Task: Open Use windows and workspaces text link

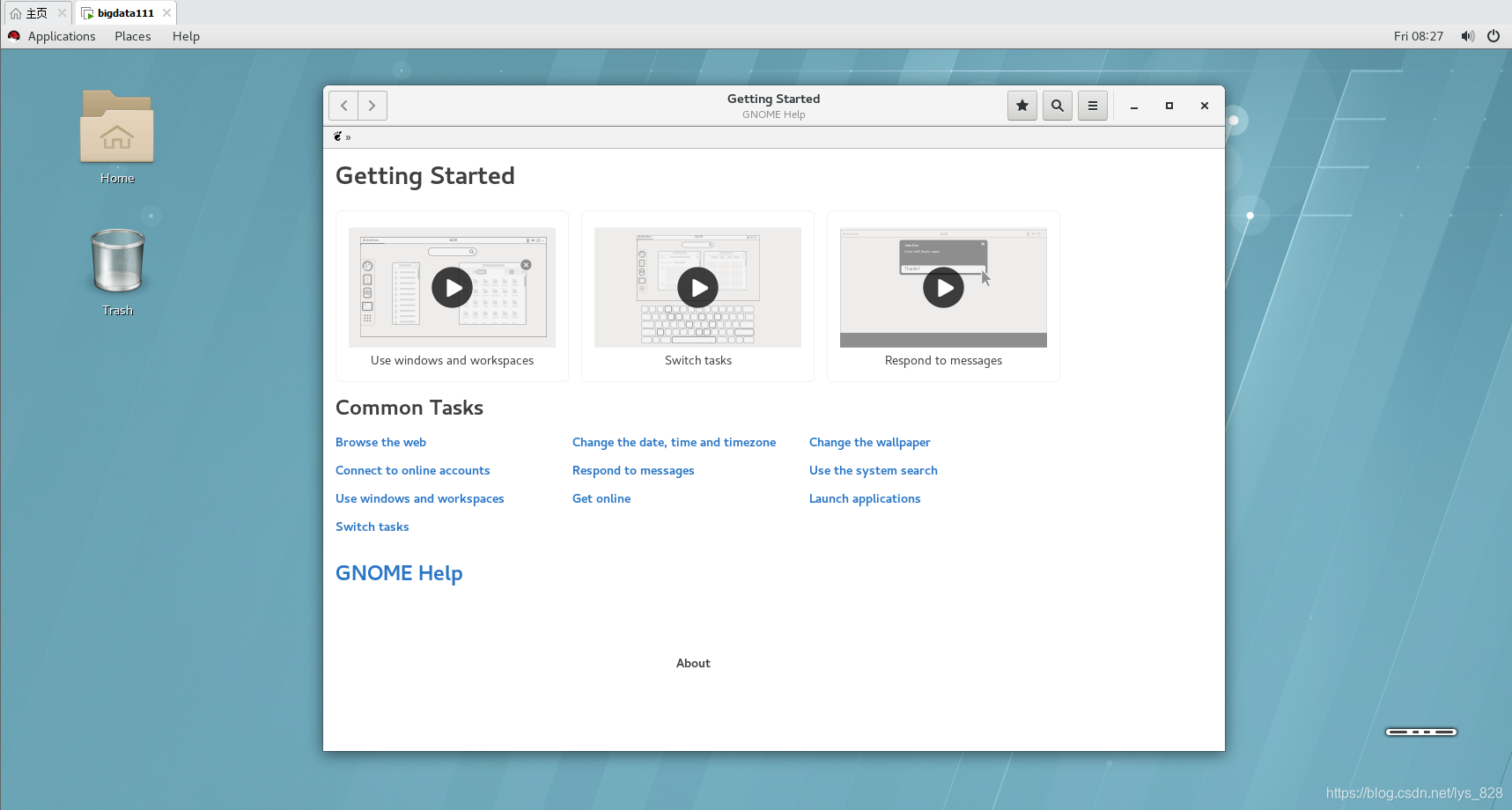Action: (x=420, y=498)
